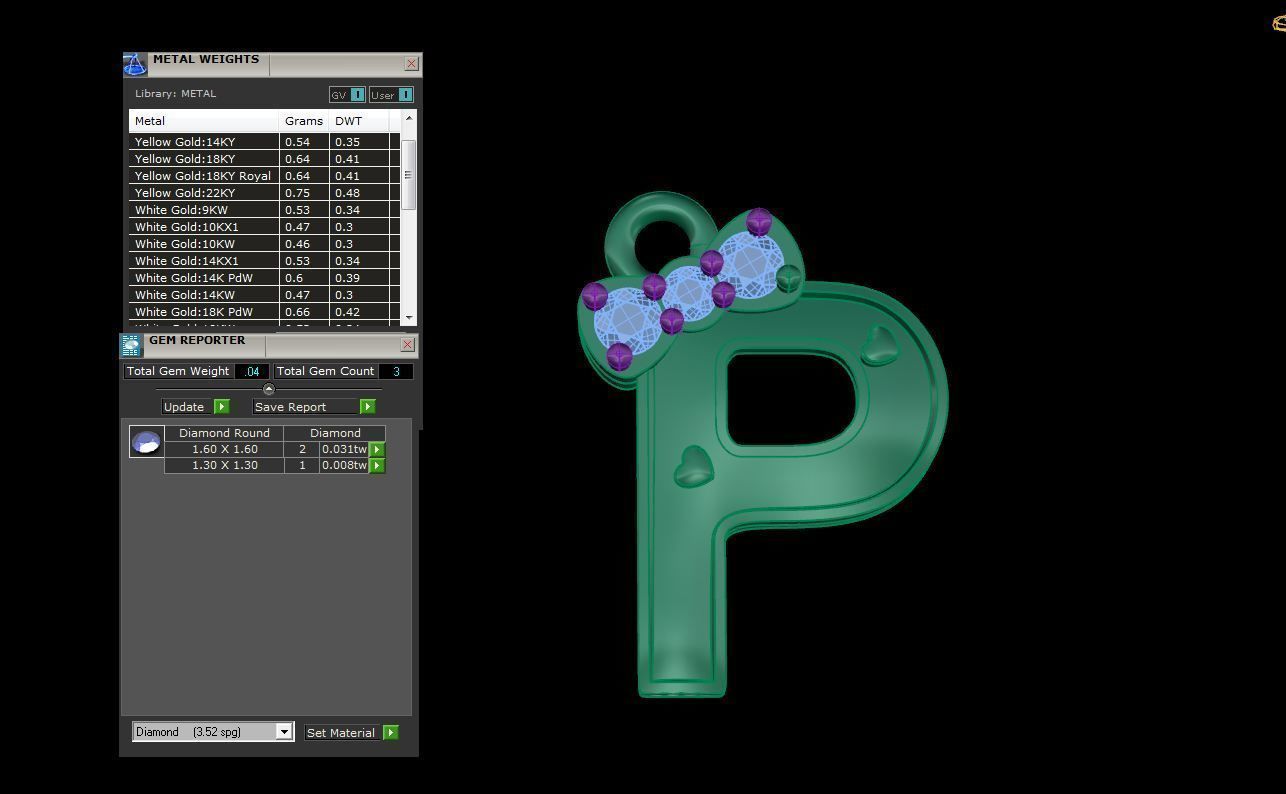Select the White Gold:10KX1 row
Image resolution: width=1286 pixels, height=794 pixels.
click(x=264, y=227)
